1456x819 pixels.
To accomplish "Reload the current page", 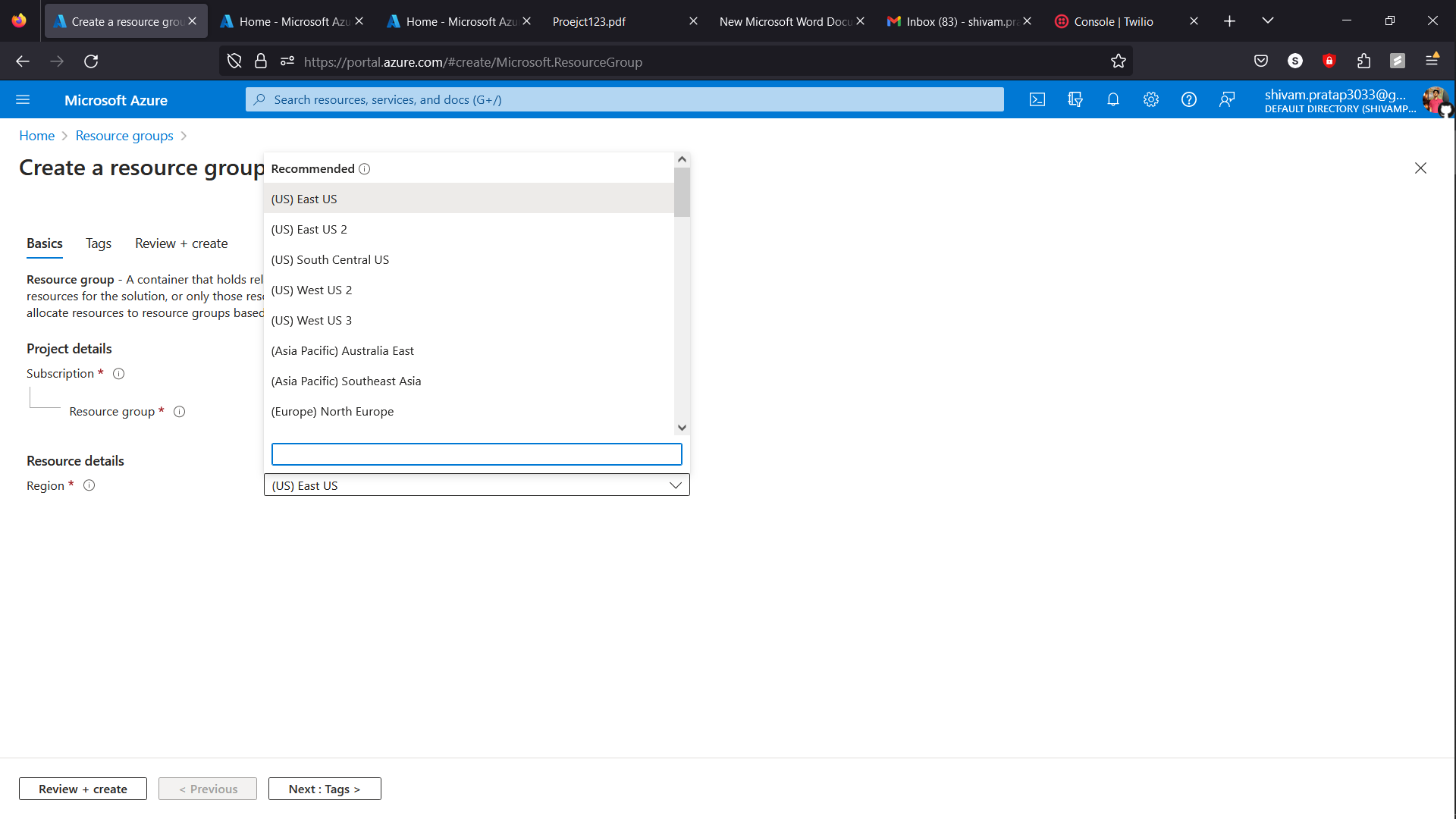I will coord(91,61).
